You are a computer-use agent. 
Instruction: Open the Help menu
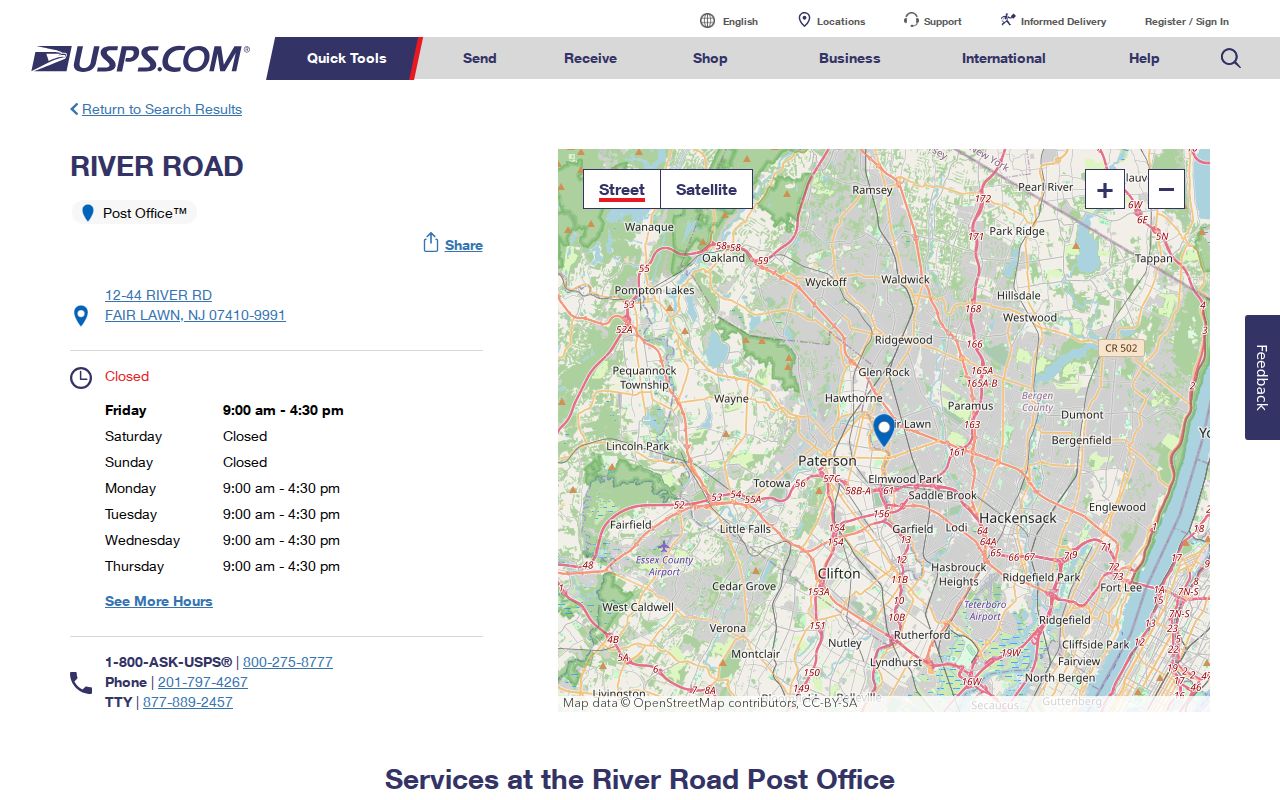pos(1144,58)
